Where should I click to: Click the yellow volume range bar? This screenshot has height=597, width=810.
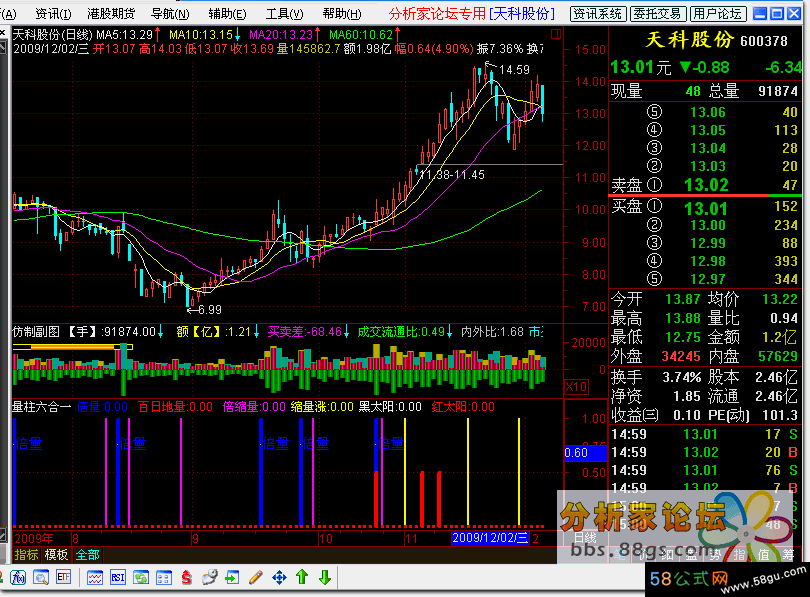coord(73,347)
